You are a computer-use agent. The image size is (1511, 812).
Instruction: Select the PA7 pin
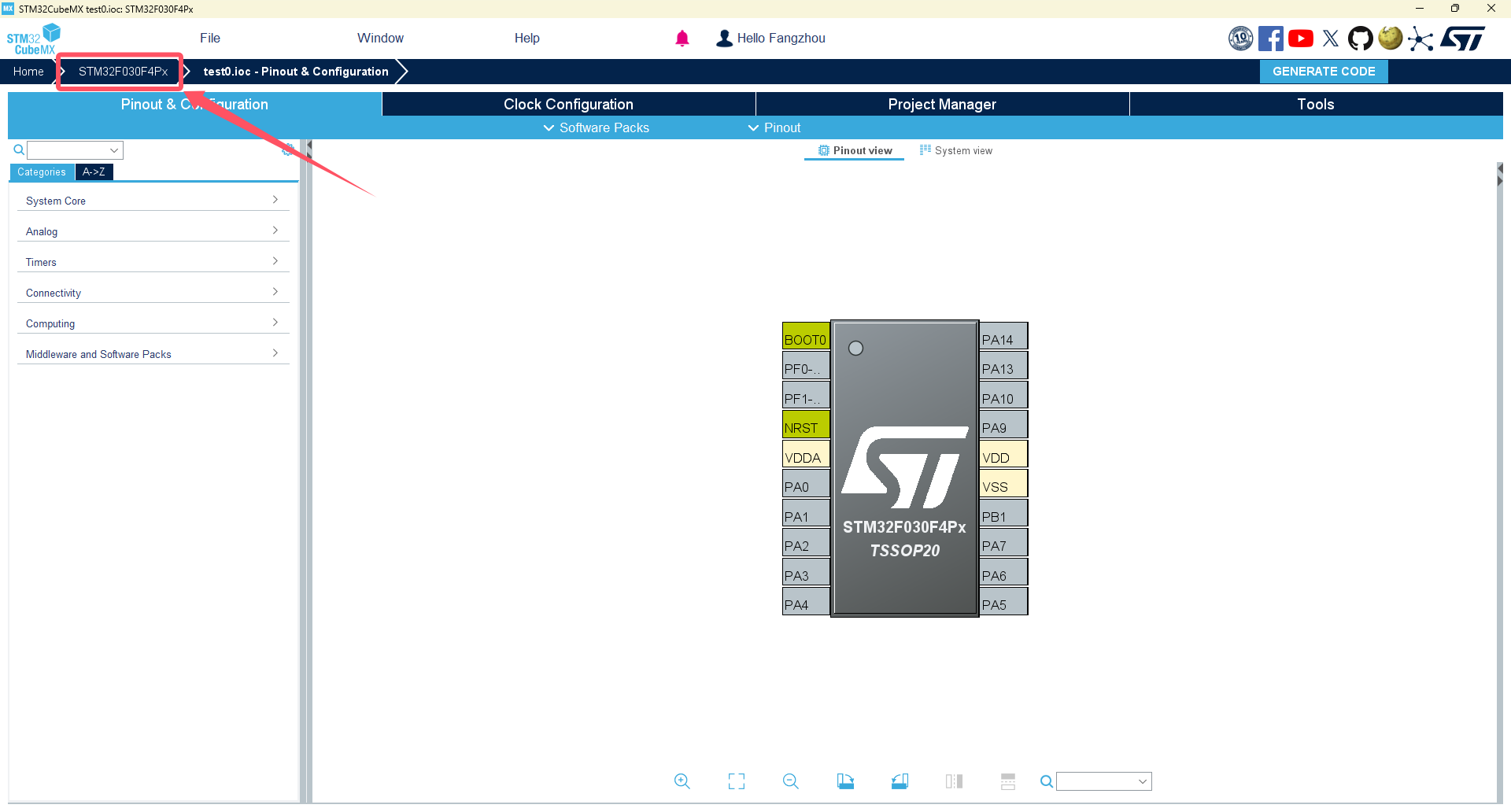click(1004, 543)
